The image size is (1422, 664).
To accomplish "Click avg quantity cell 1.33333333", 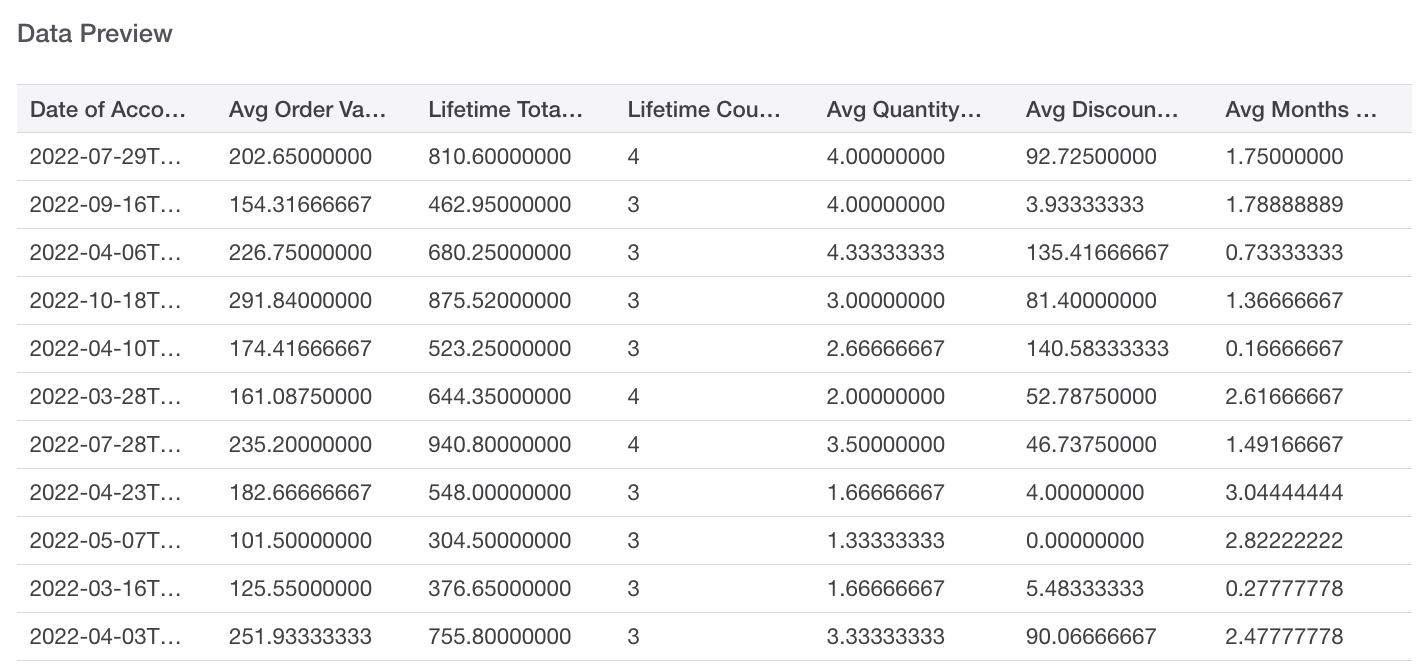I will click(x=886, y=541).
